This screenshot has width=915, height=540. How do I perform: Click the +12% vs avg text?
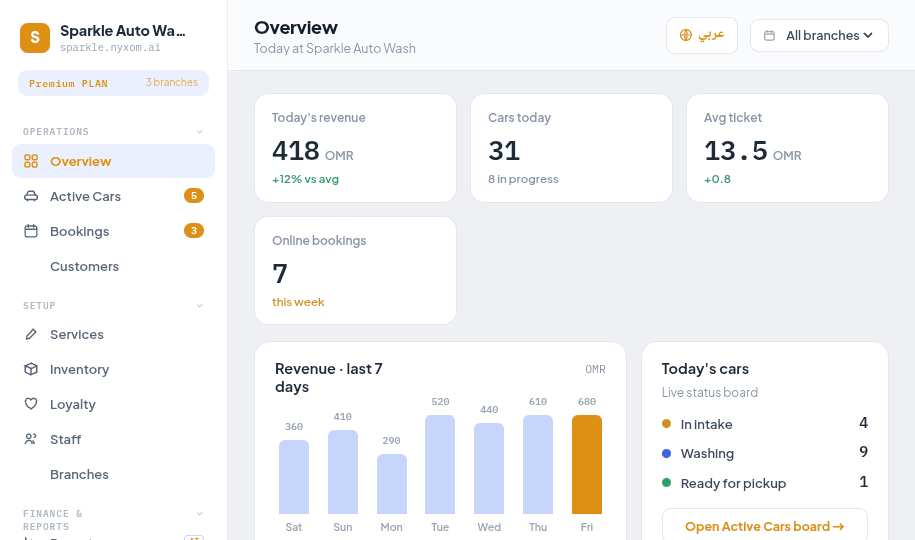pyautogui.click(x=305, y=179)
